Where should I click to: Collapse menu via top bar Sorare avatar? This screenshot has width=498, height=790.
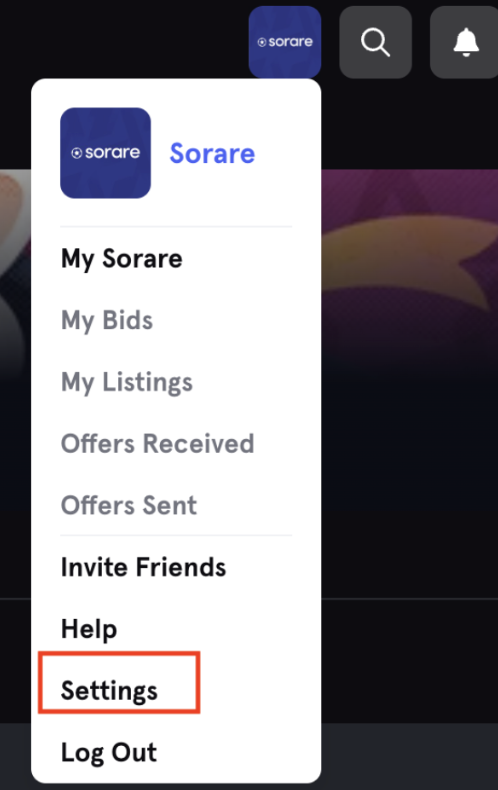[285, 42]
